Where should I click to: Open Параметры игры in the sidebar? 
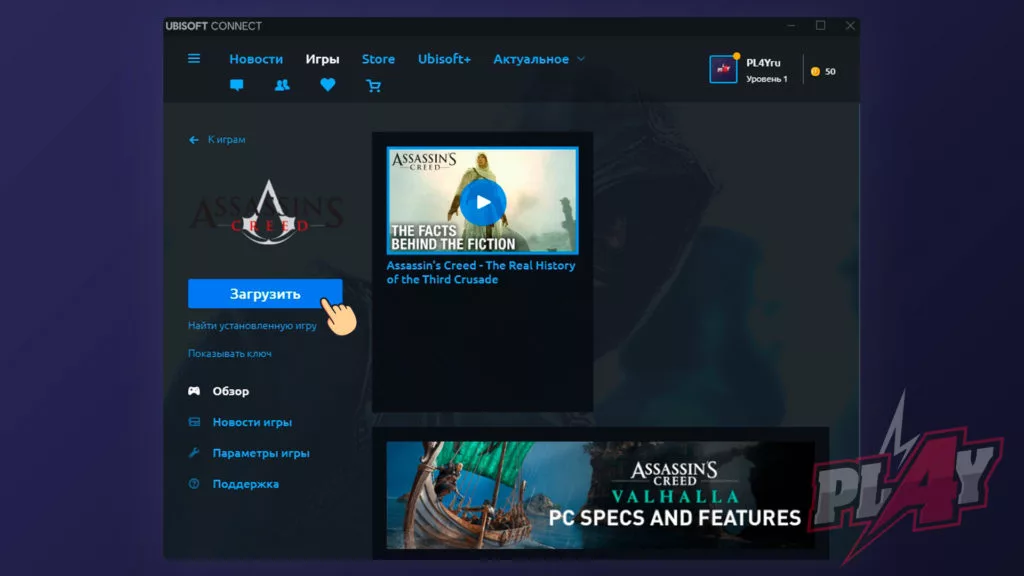tap(260, 453)
